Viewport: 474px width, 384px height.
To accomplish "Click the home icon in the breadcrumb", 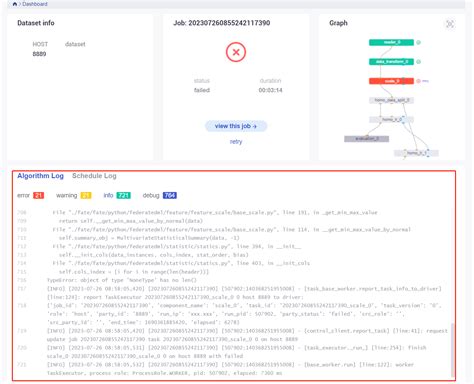I will (15, 4).
